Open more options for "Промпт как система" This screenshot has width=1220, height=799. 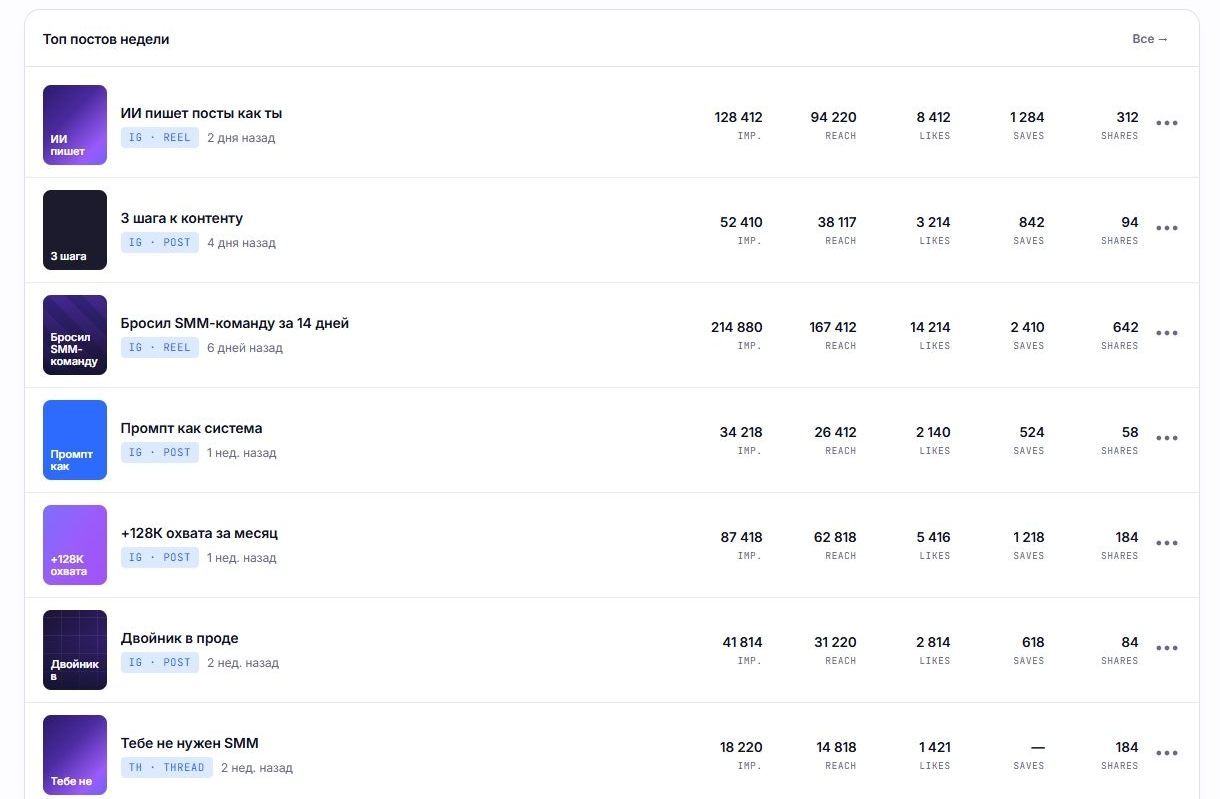pos(1166,438)
